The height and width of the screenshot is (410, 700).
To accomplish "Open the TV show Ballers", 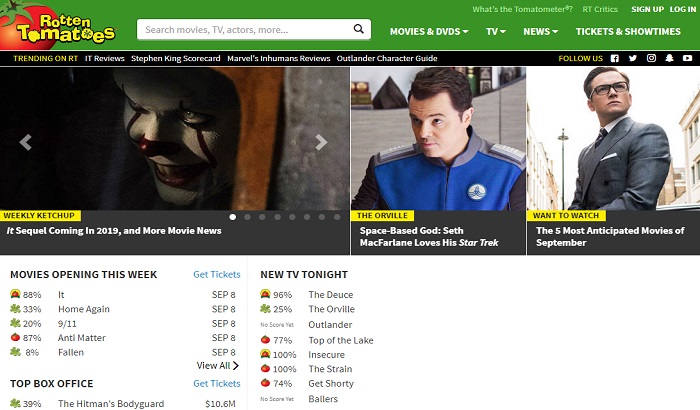I will coord(323,399).
